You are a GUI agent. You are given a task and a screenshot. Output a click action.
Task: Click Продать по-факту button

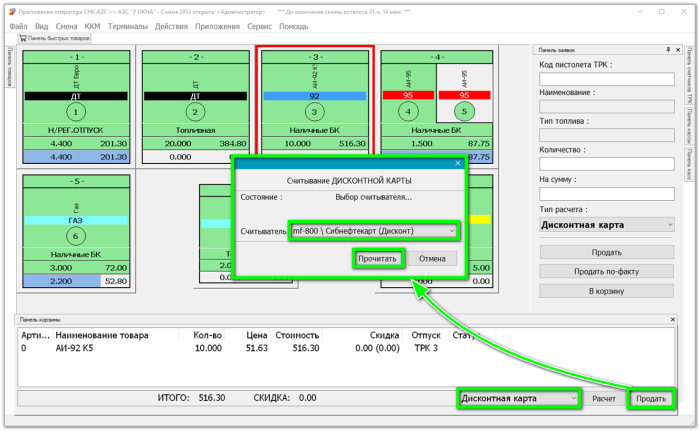coord(607,272)
